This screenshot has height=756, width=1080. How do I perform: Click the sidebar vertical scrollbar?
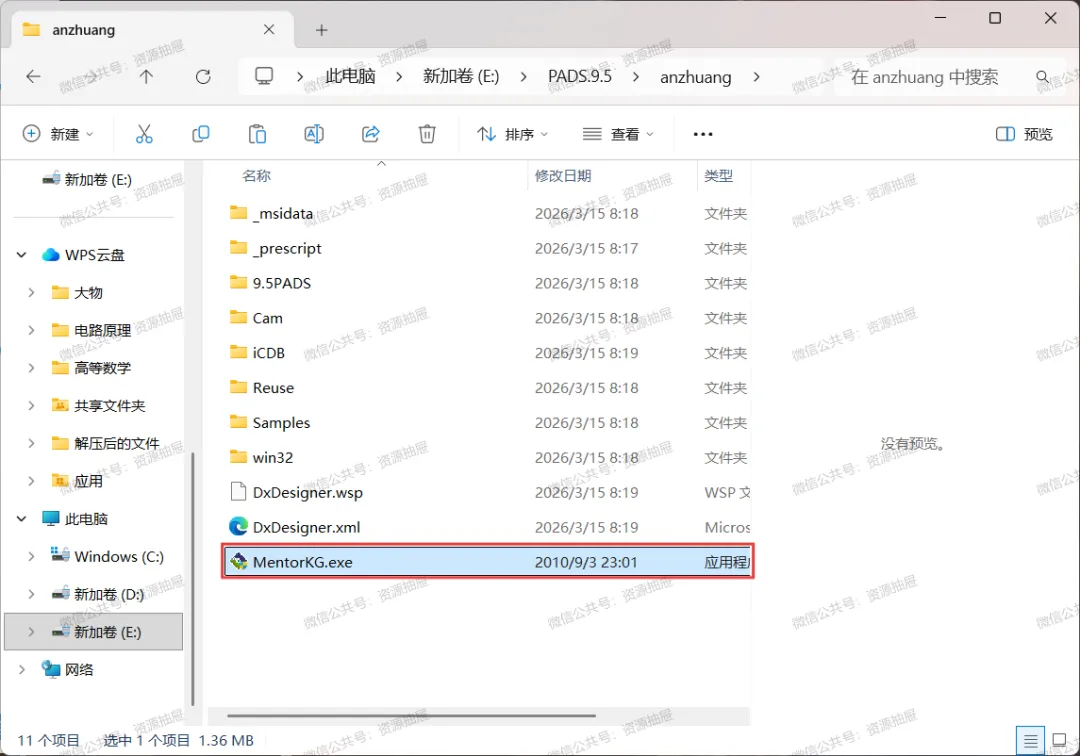tap(192, 579)
